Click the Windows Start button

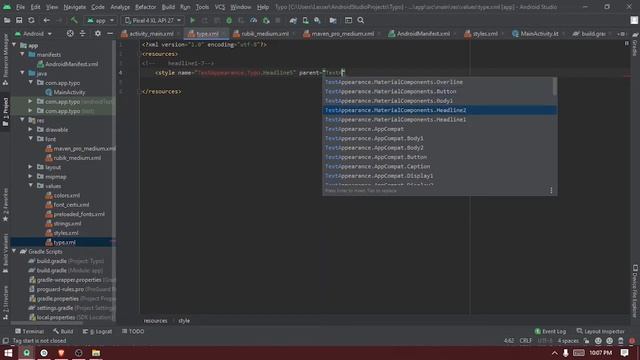8,353
